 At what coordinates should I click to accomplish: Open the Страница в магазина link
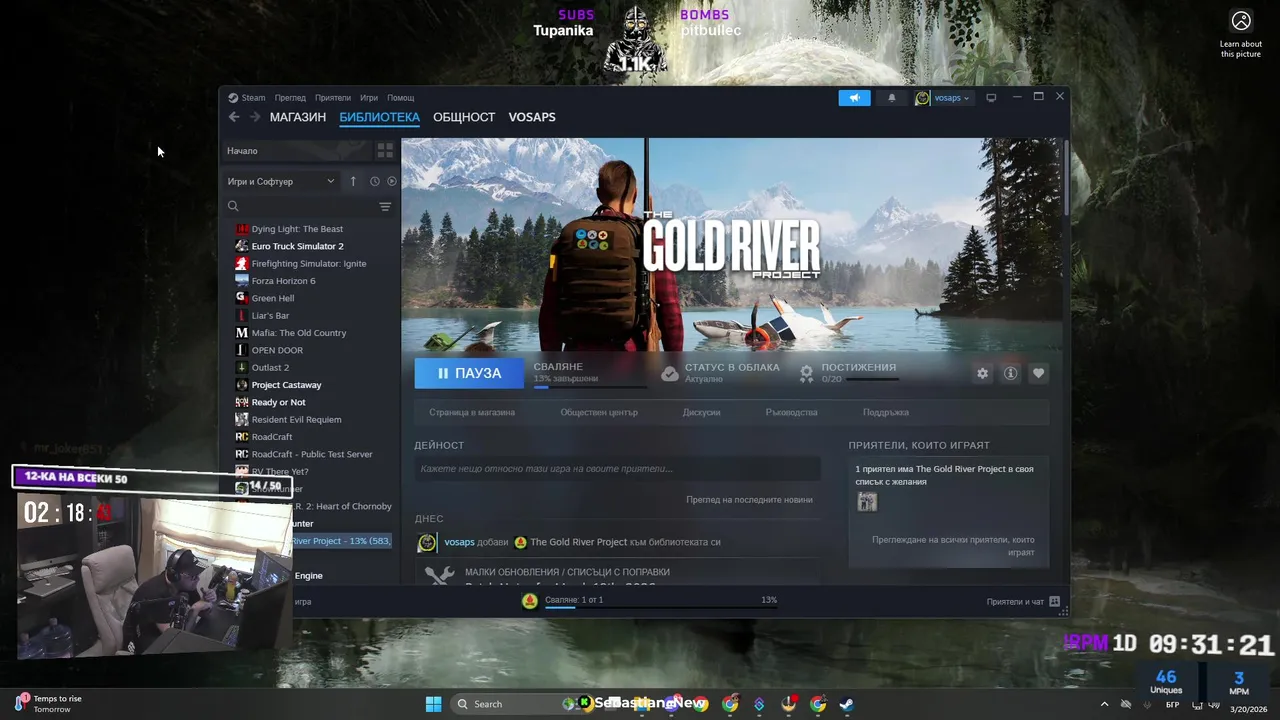tap(472, 412)
